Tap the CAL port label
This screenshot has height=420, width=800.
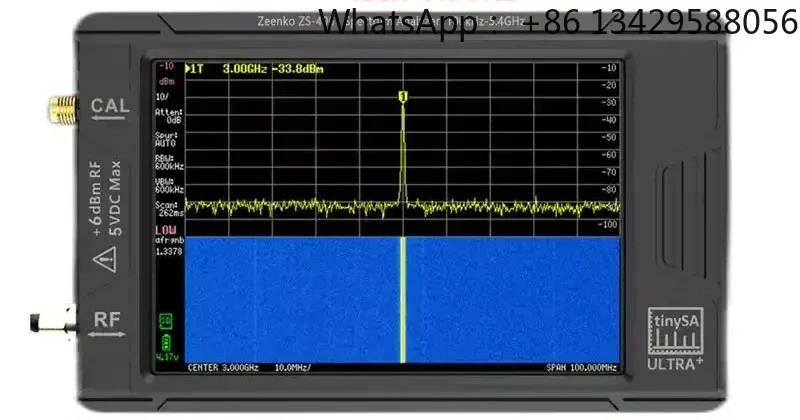110,105
